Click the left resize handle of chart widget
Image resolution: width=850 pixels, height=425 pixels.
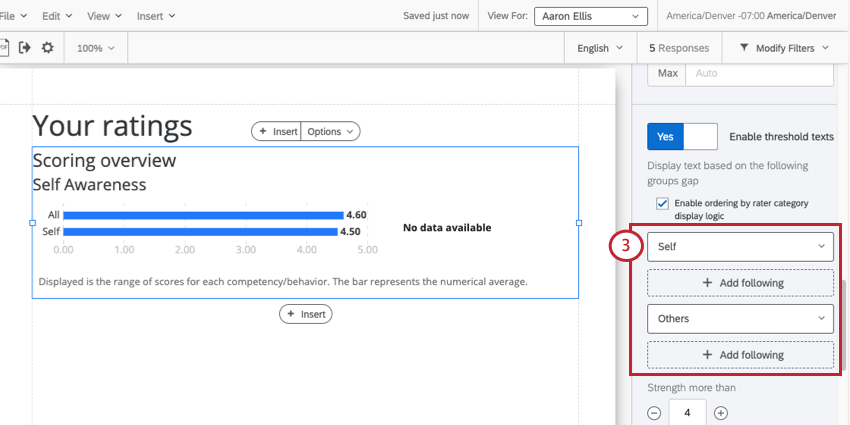[x=33, y=223]
